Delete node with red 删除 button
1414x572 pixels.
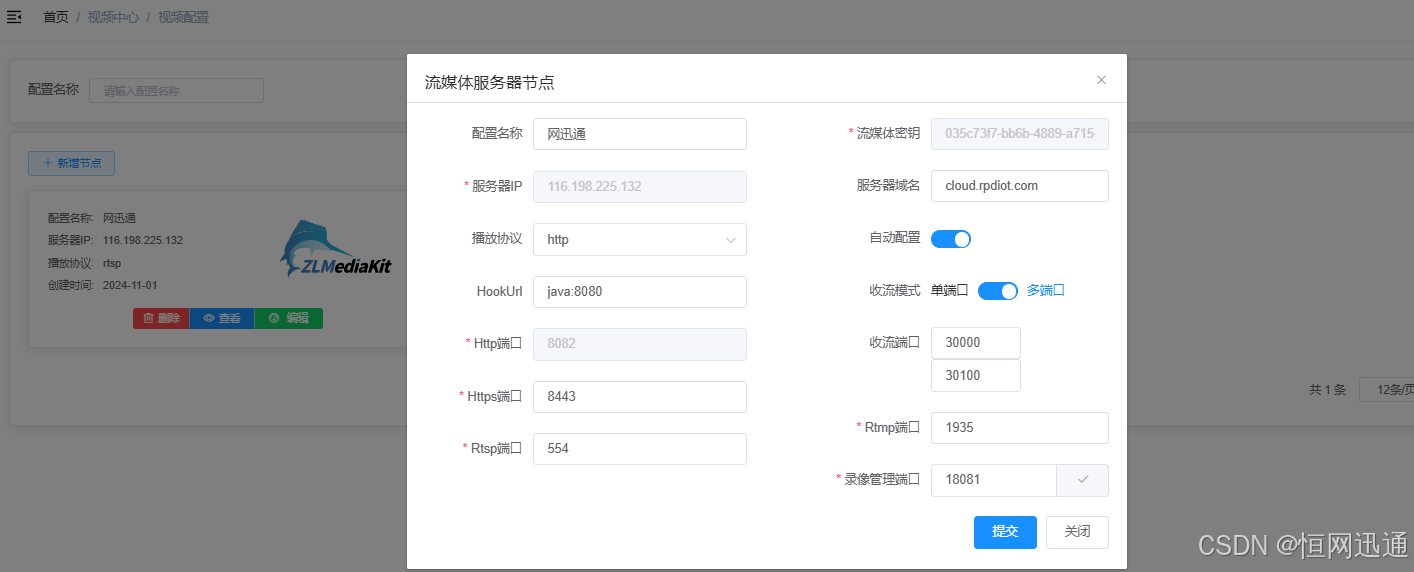pyautogui.click(x=161, y=318)
